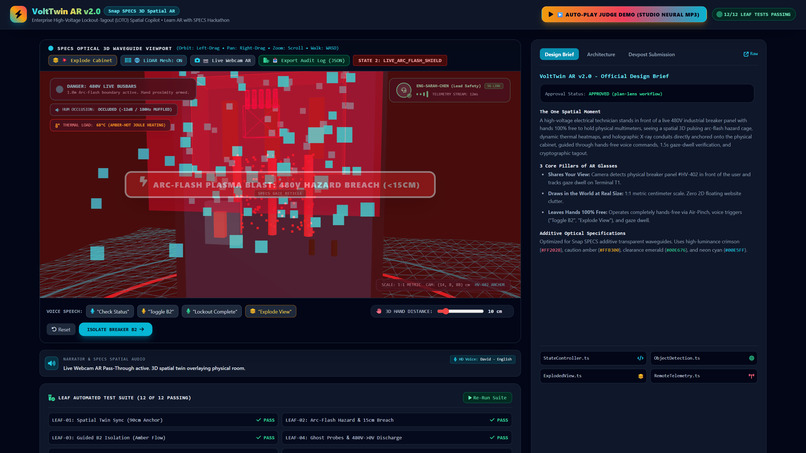Viewport: 806px width, 453px height.
Task: Export Audit Log as JSON
Action: pyautogui.click(x=304, y=61)
